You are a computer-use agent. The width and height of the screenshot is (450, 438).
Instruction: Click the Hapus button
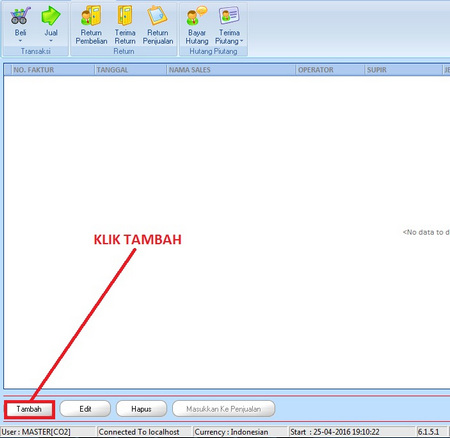(141, 409)
